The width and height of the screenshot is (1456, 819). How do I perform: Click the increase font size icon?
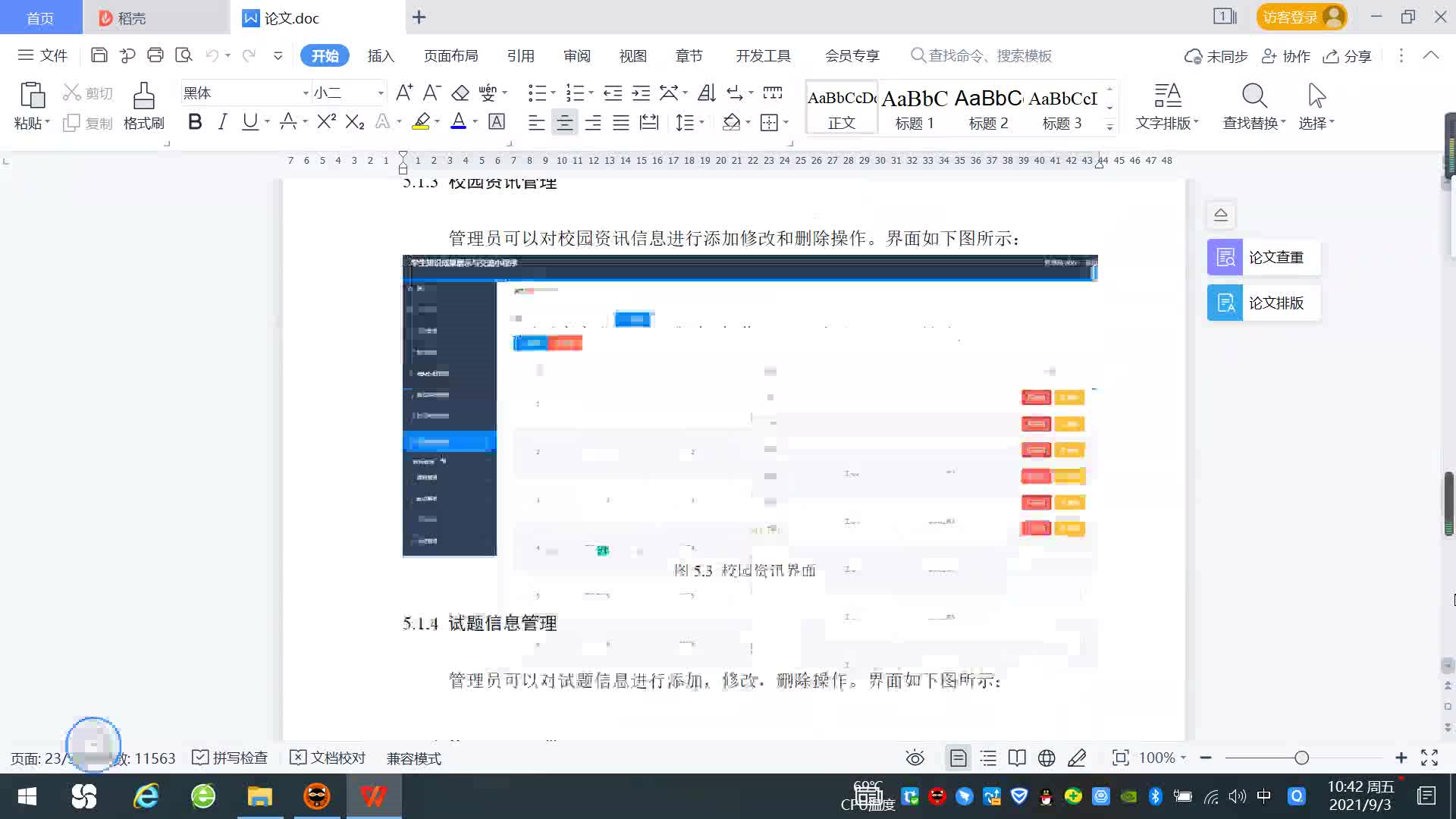(404, 93)
